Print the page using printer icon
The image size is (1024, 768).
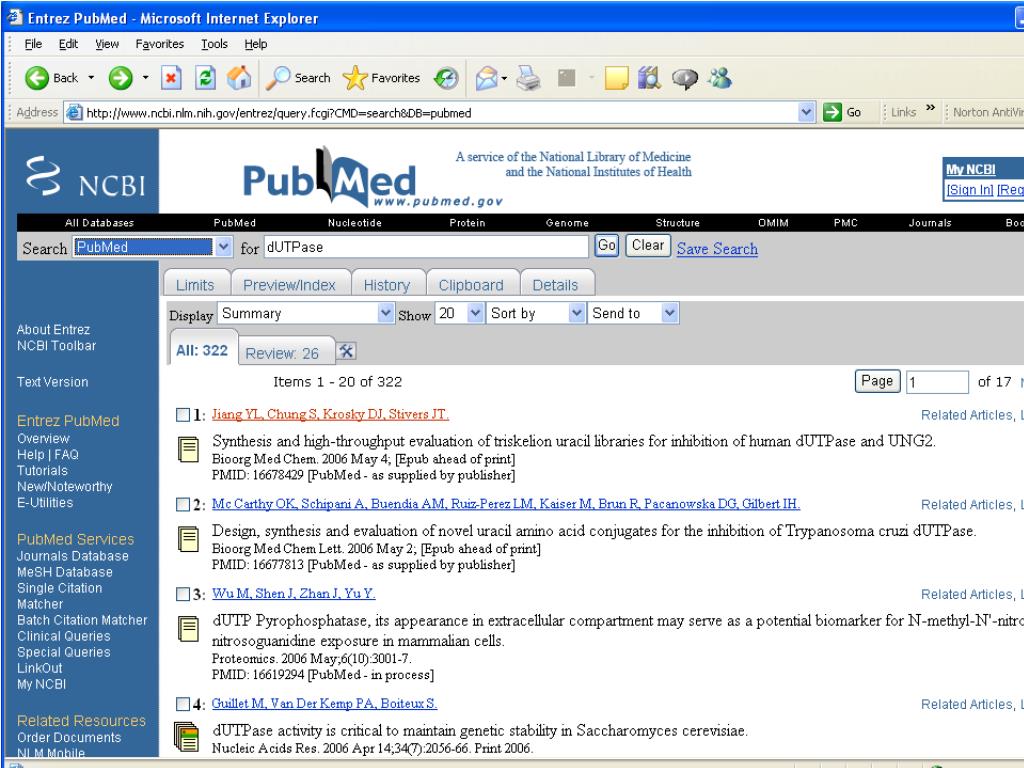[528, 78]
